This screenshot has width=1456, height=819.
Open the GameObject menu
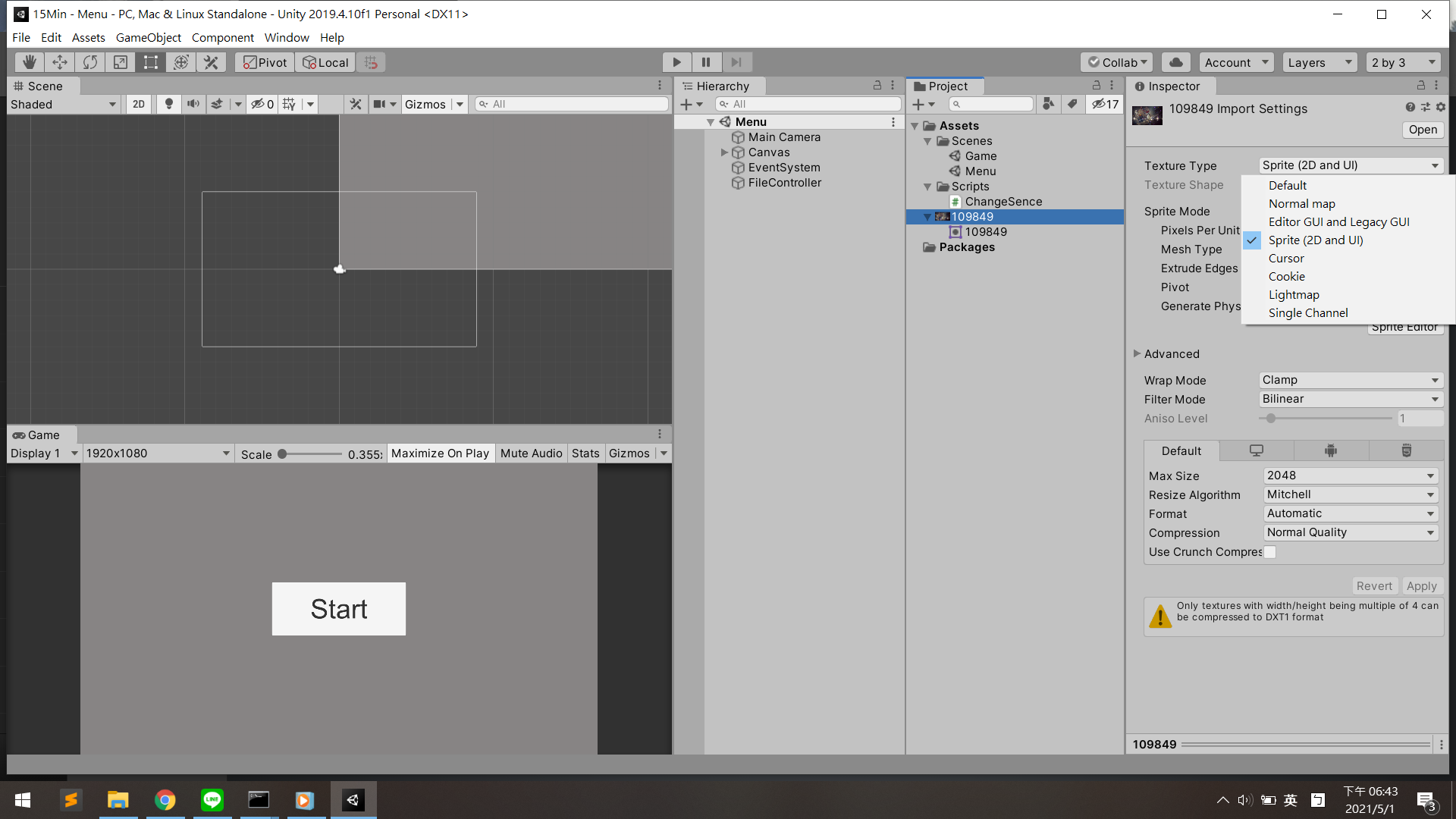click(x=148, y=37)
